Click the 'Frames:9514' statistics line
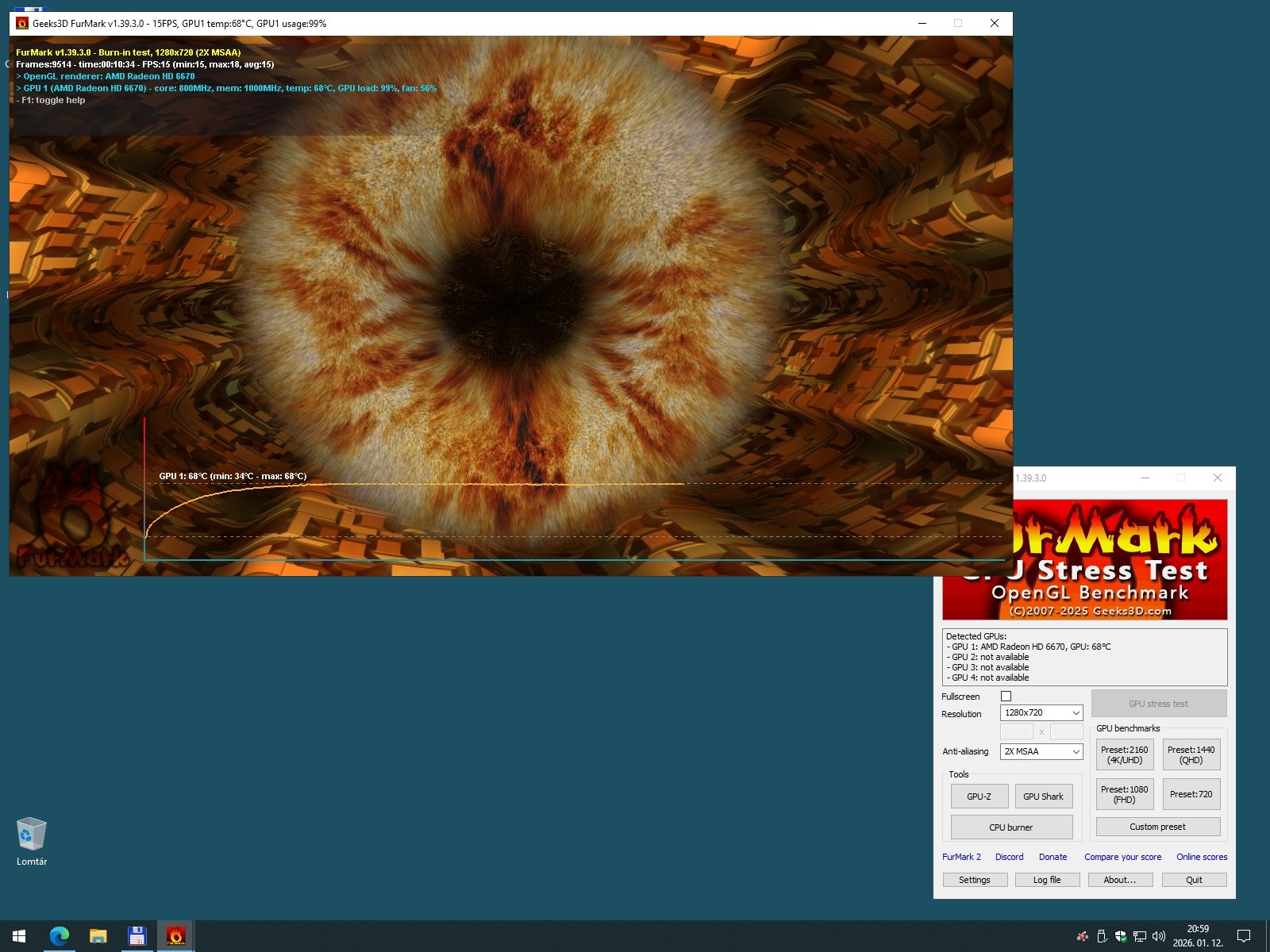1270x952 pixels. point(145,64)
